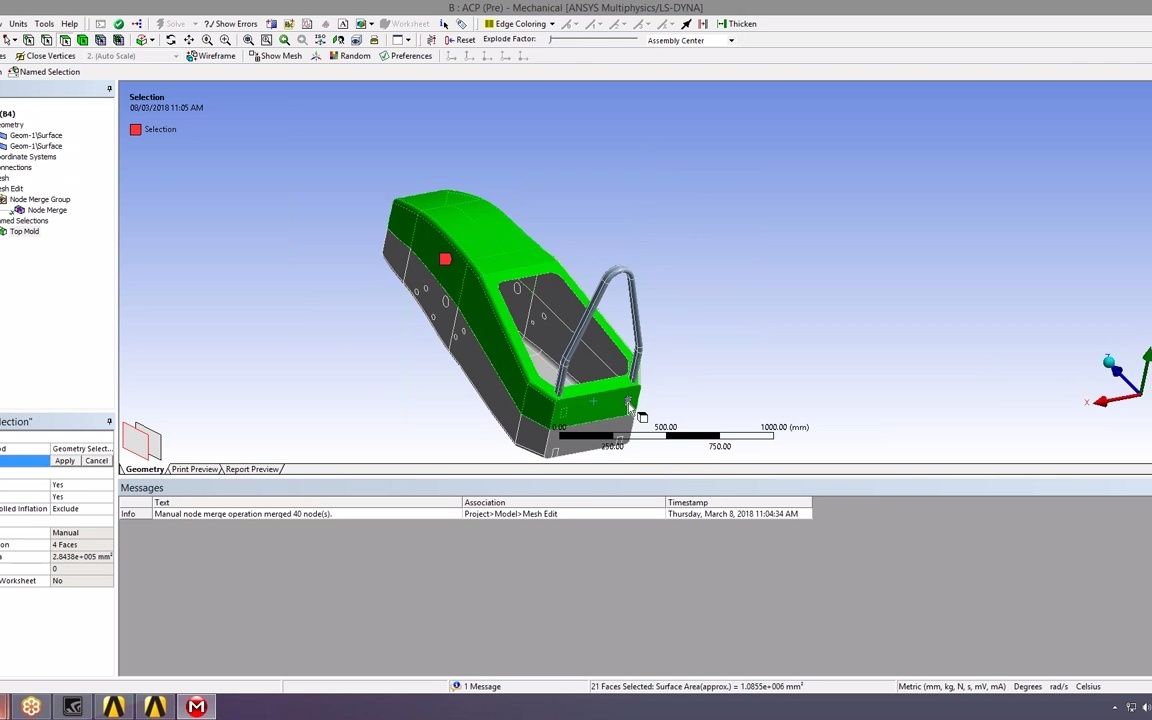The height and width of the screenshot is (720, 1152).
Task: Click the Thicken shell display icon
Action: [737, 23]
